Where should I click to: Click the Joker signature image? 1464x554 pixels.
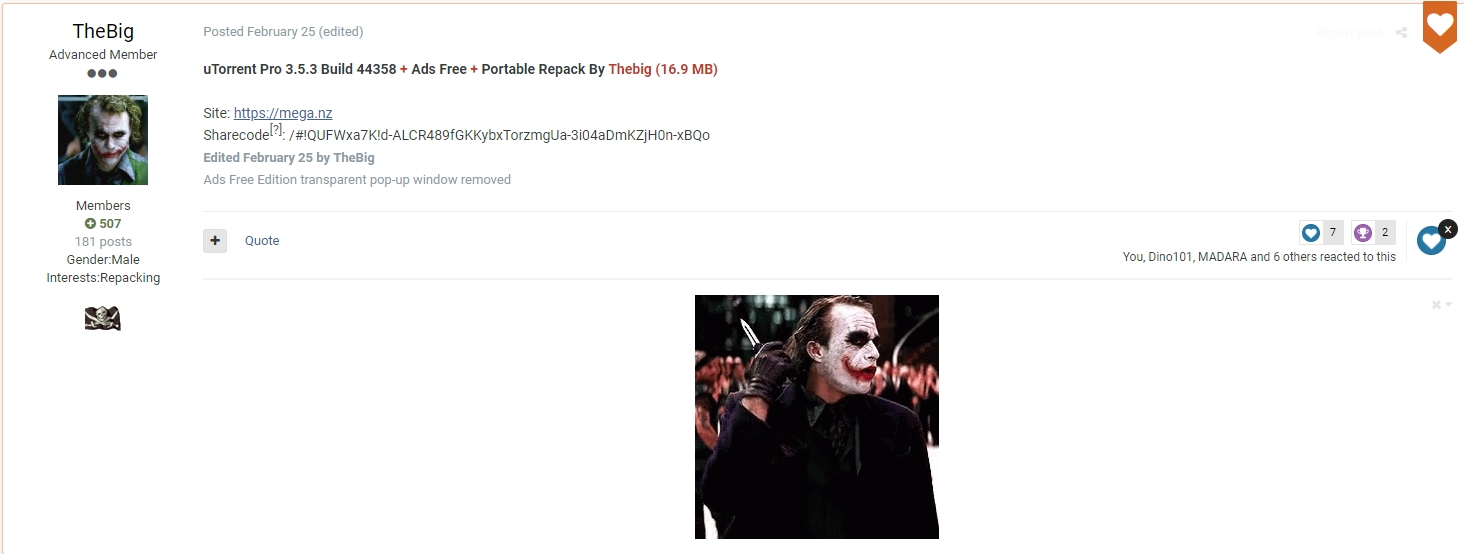(817, 417)
